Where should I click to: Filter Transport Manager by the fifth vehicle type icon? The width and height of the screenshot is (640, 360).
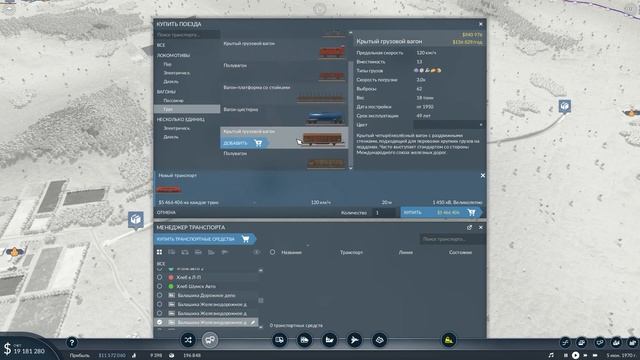[211, 252]
